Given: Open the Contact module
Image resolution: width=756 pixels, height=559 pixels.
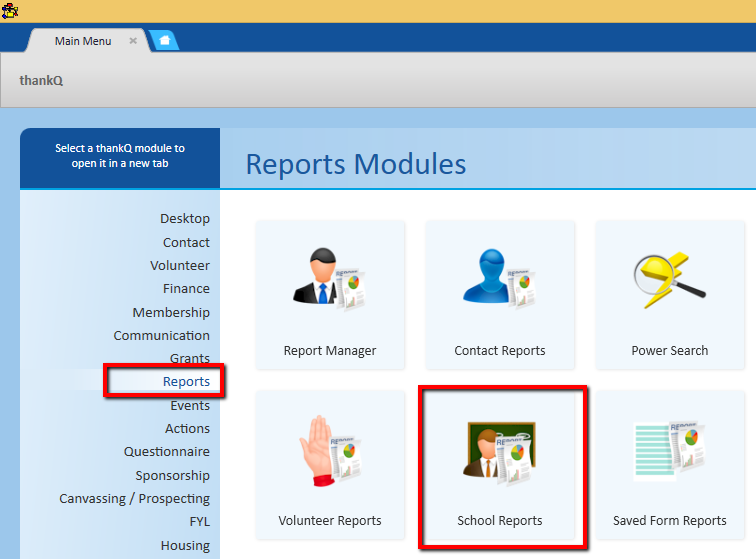Looking at the screenshot, I should [186, 242].
